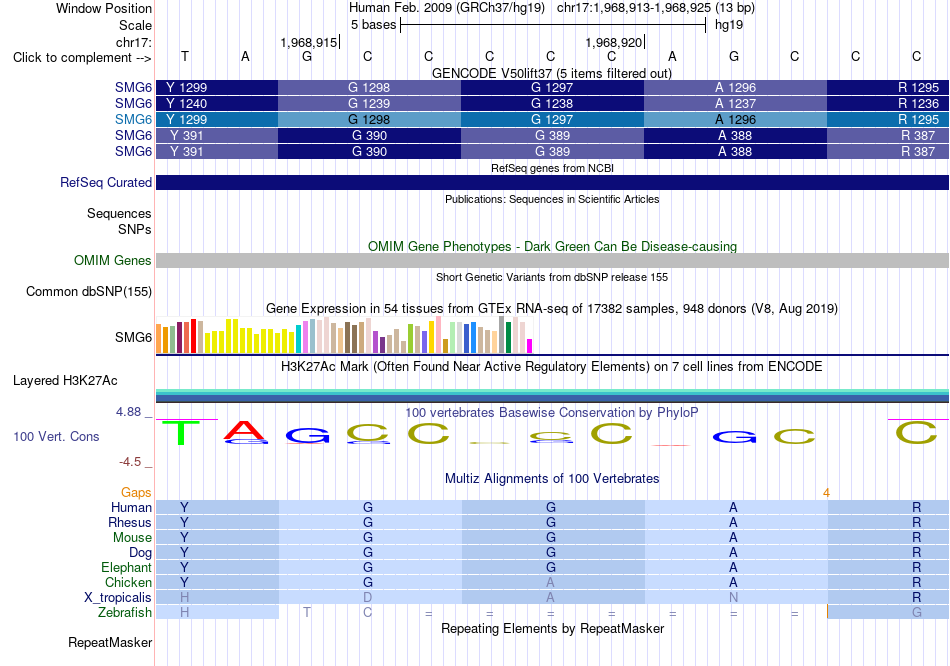The width and height of the screenshot is (950, 666).
Task: Click 'Short Genetic Variants from dbSNP release 155'
Action: 552,277
